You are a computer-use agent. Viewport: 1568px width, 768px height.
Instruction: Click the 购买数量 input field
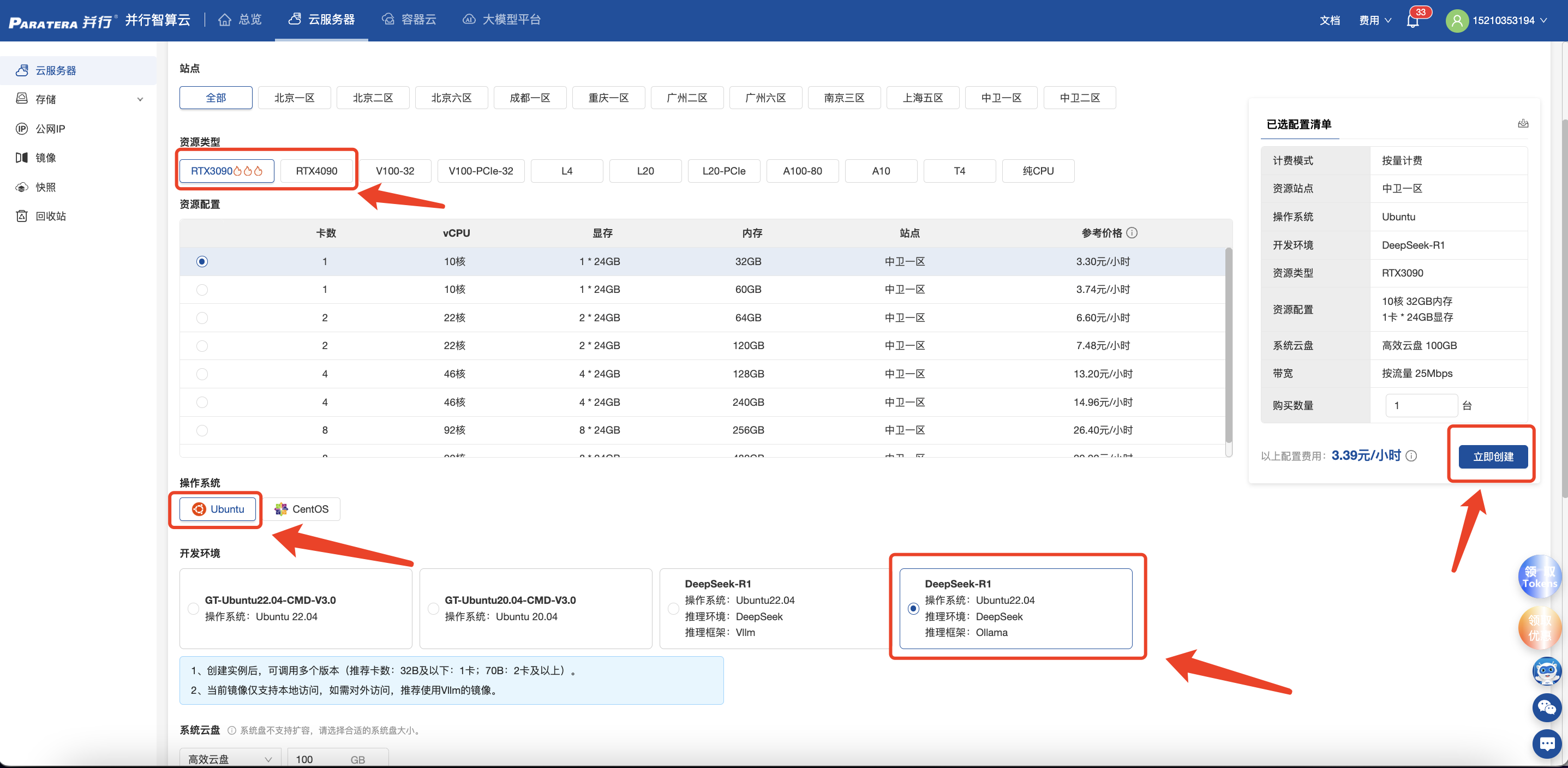click(1421, 405)
